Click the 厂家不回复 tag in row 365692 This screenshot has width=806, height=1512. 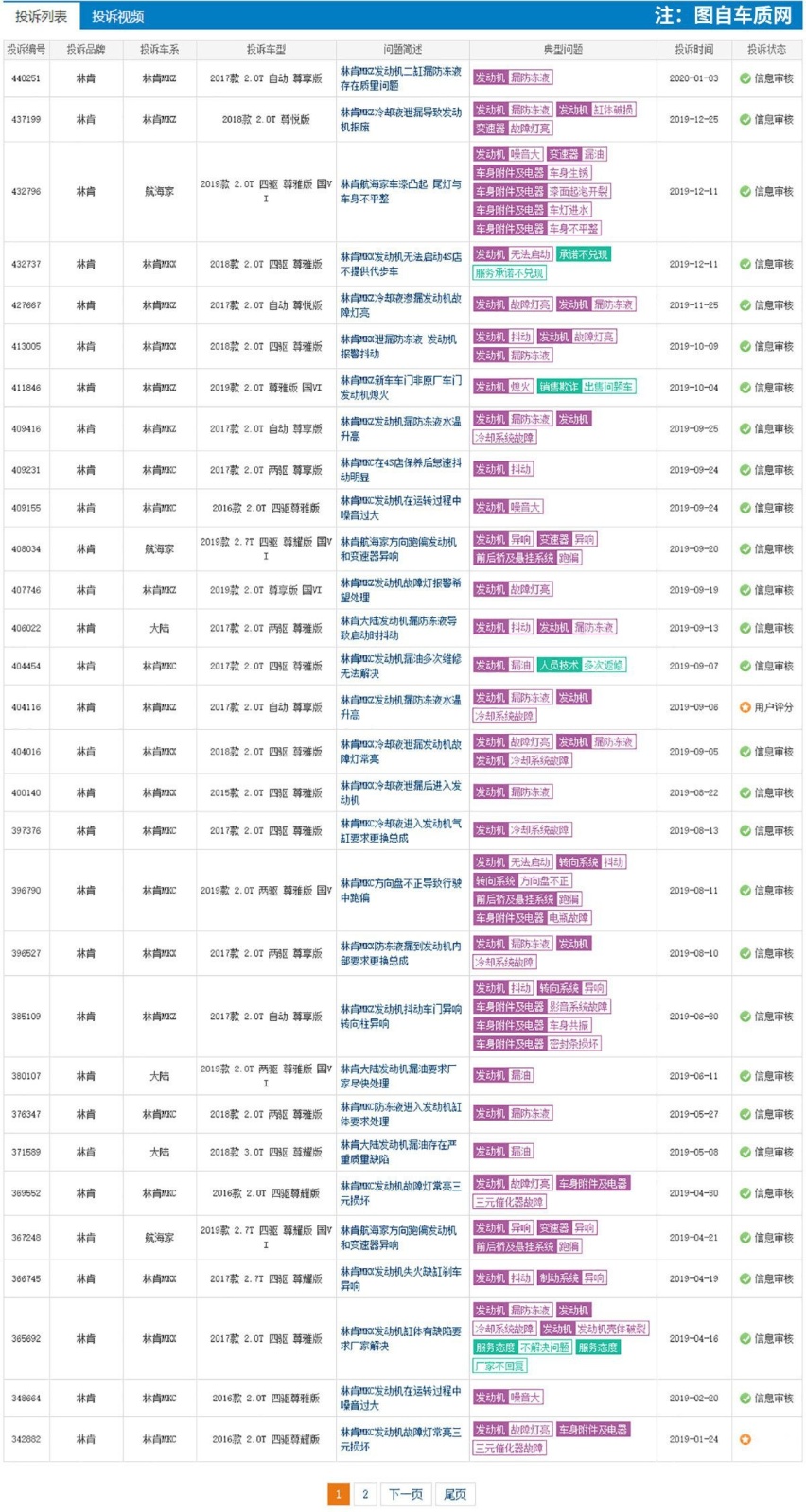500,1366
